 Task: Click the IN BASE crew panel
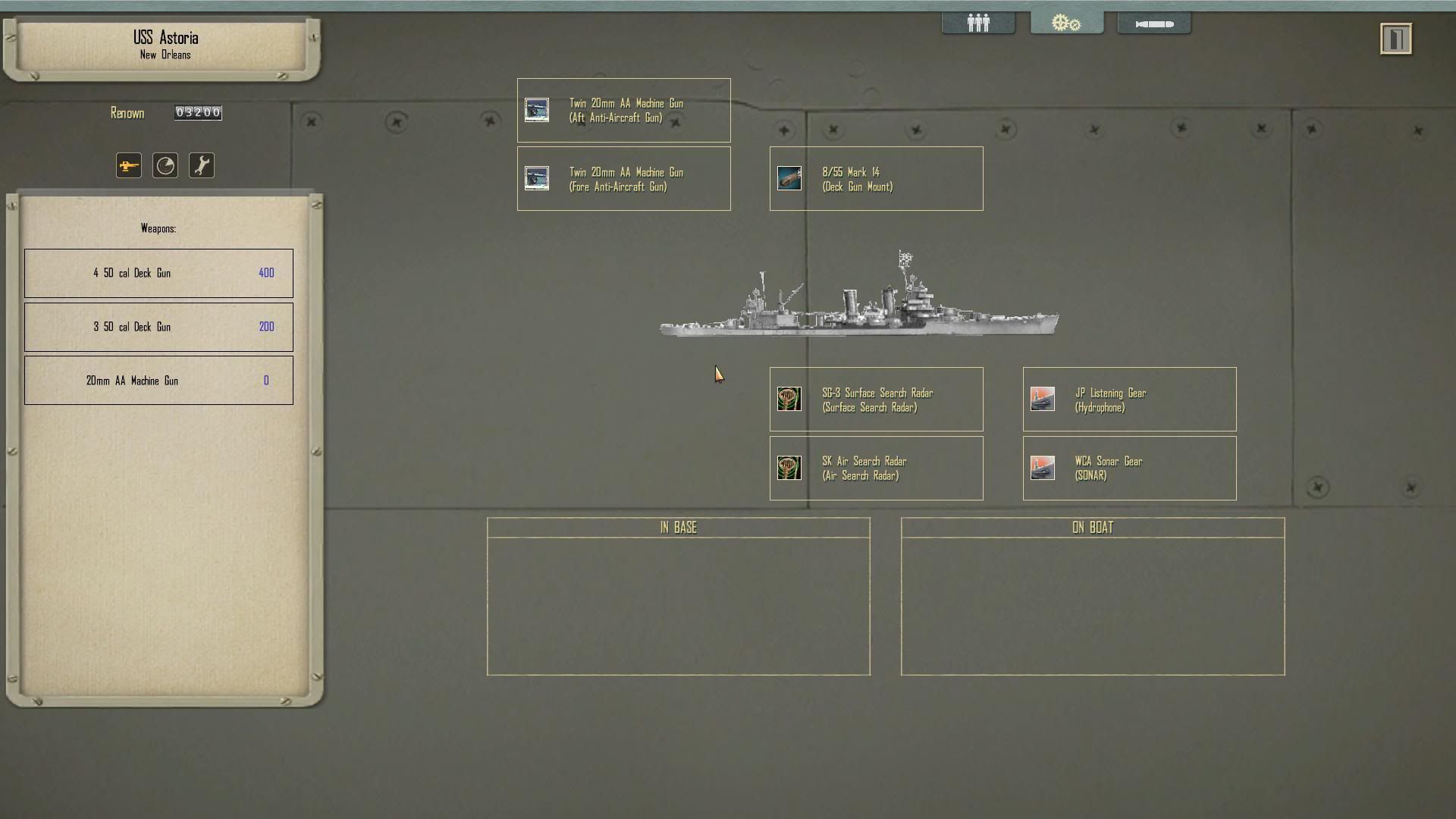(679, 596)
